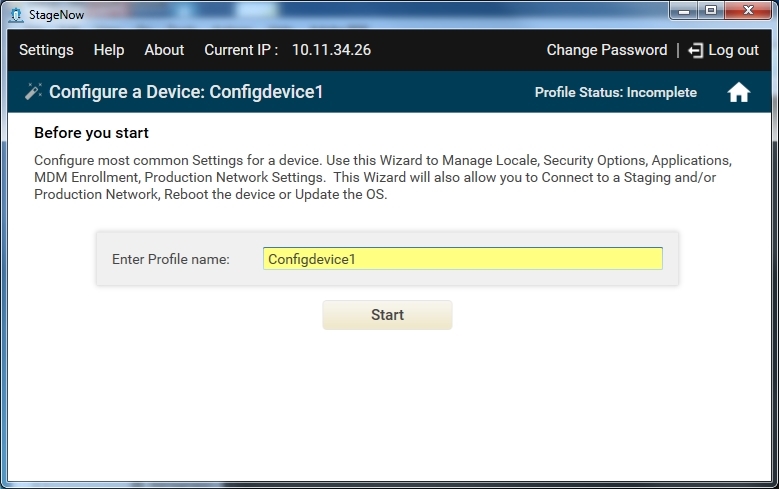Open the Help menu
Viewport: 779px width, 489px height.
(109, 50)
